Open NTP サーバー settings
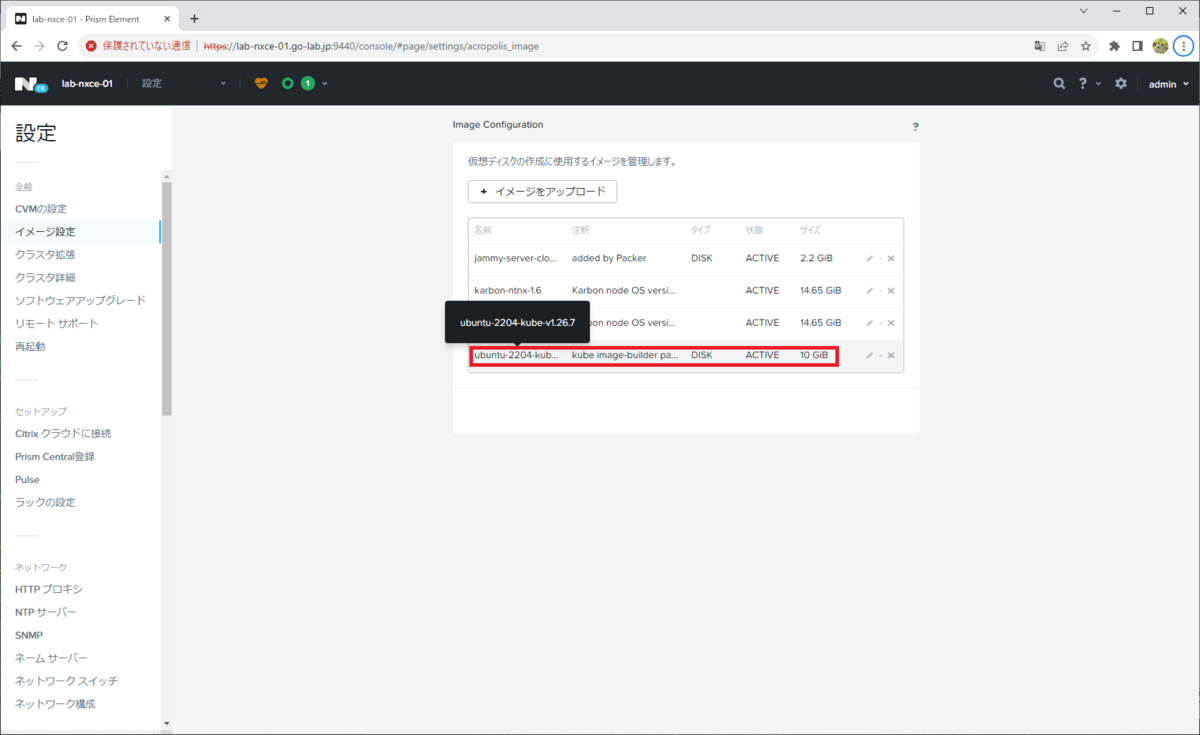Screen dimensions: 1200x735 (x=46, y=613)
